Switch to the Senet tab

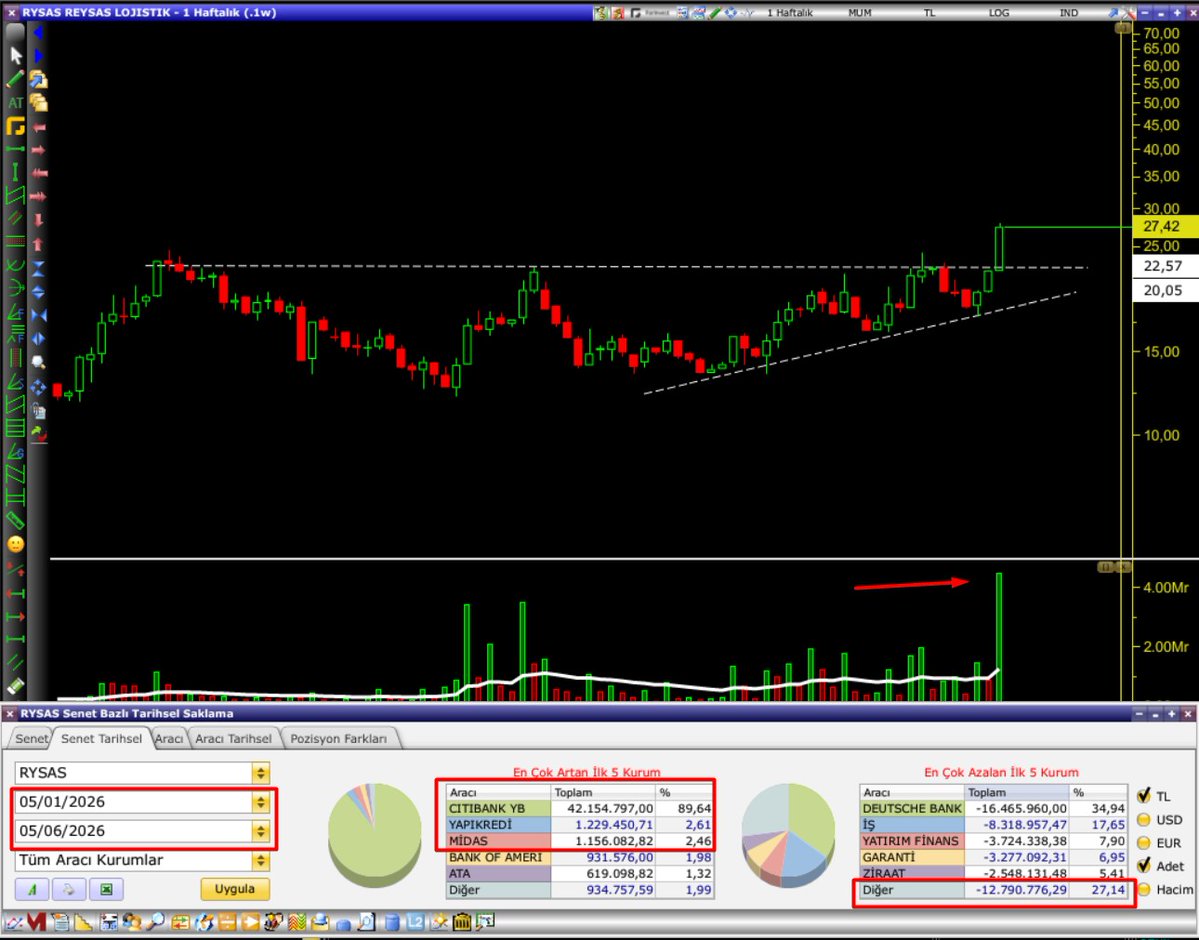[31, 739]
